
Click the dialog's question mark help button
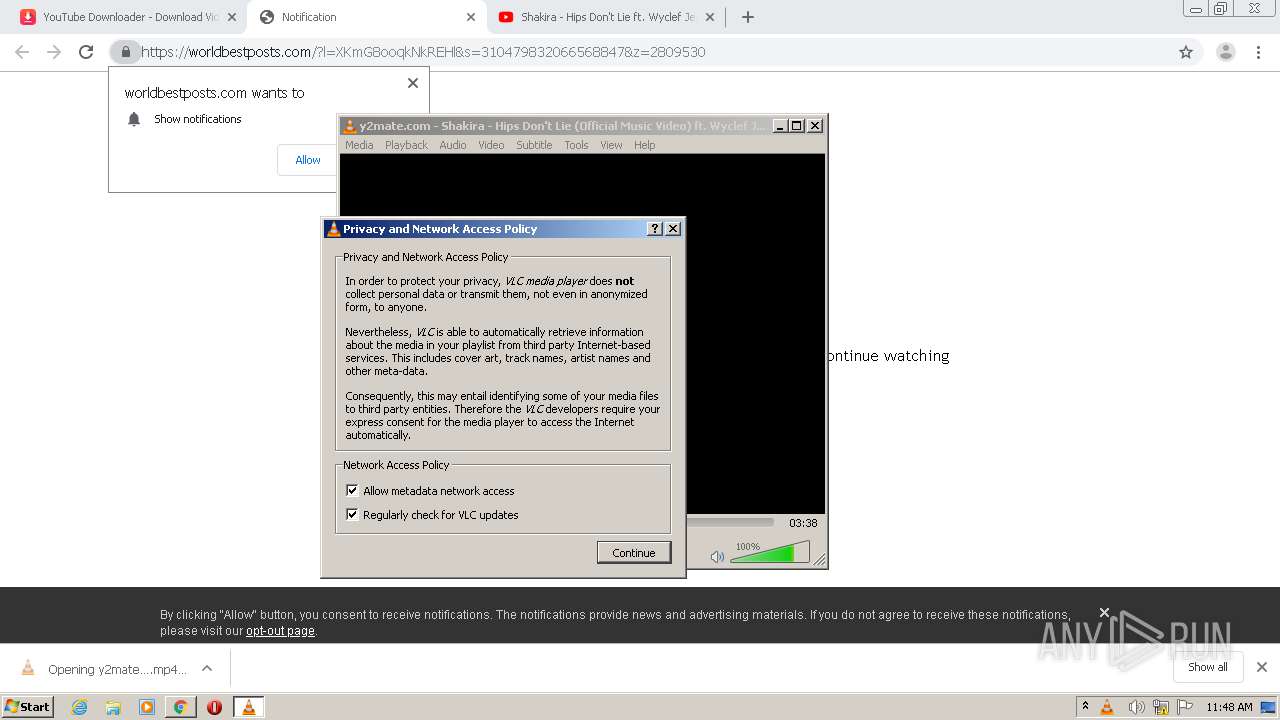pos(655,229)
